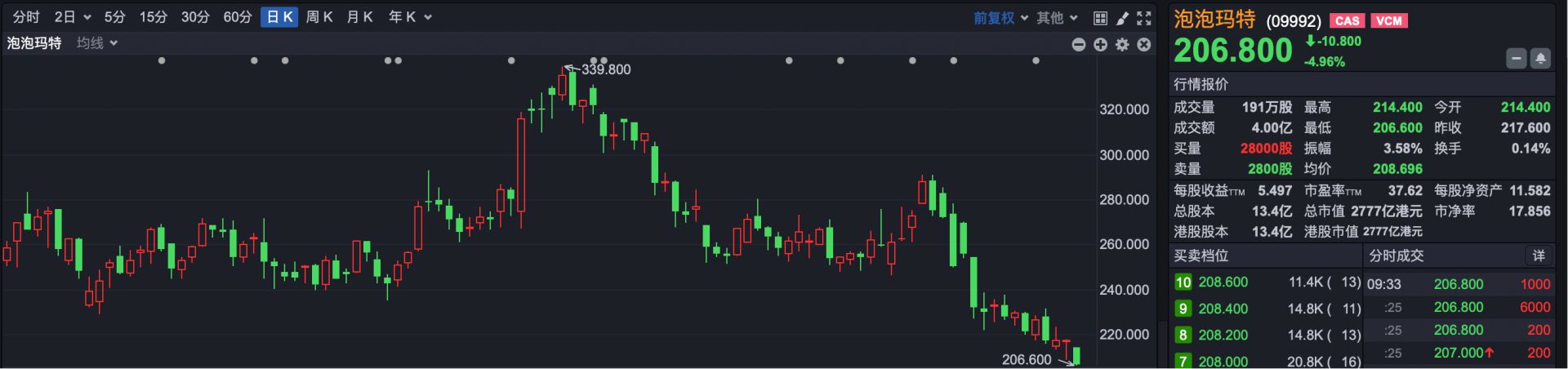Expand the 均线 indicator dropdown
1568x369 pixels.
(x=97, y=43)
